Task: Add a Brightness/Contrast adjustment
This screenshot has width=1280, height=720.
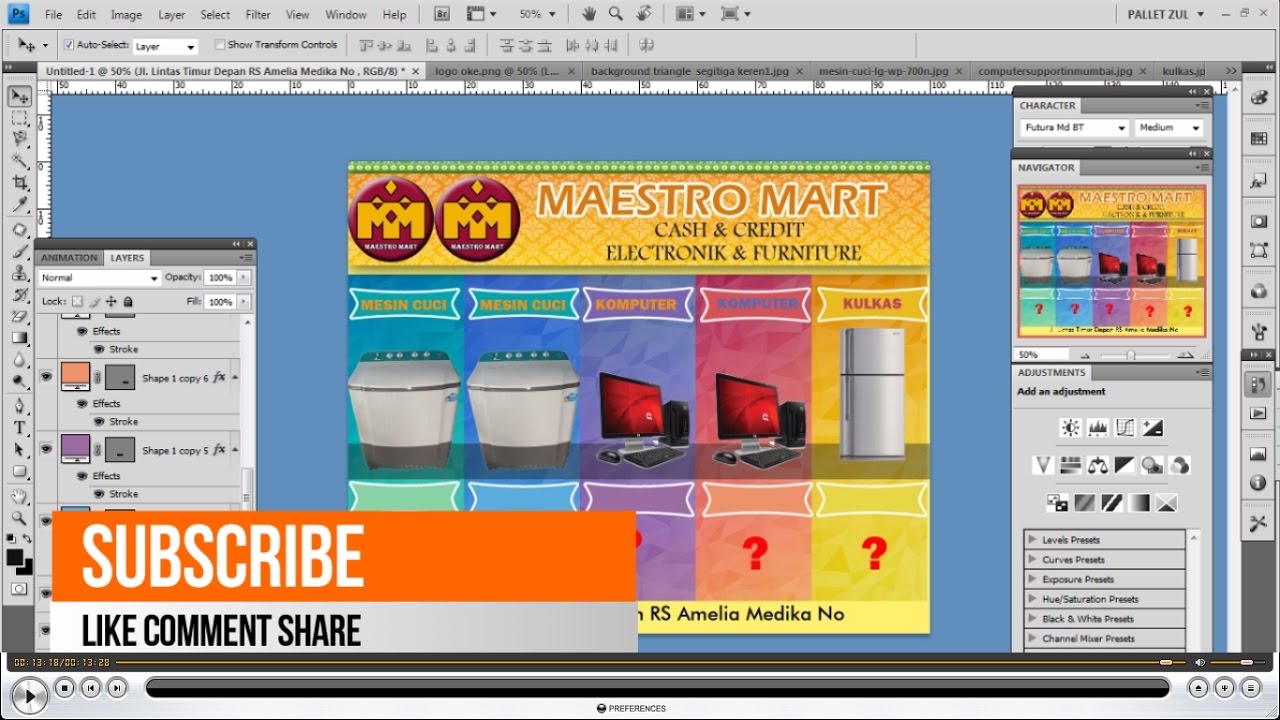Action: 1070,428
